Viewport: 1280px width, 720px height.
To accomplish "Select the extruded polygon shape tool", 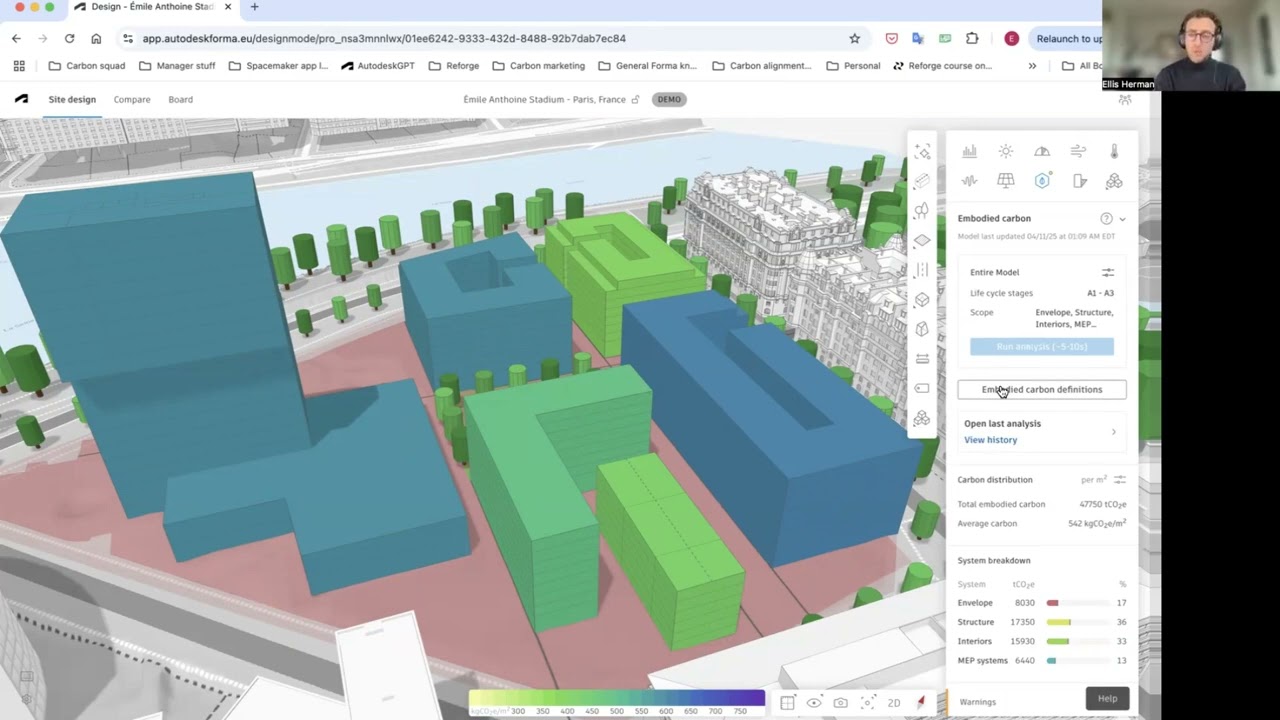I will (x=922, y=329).
